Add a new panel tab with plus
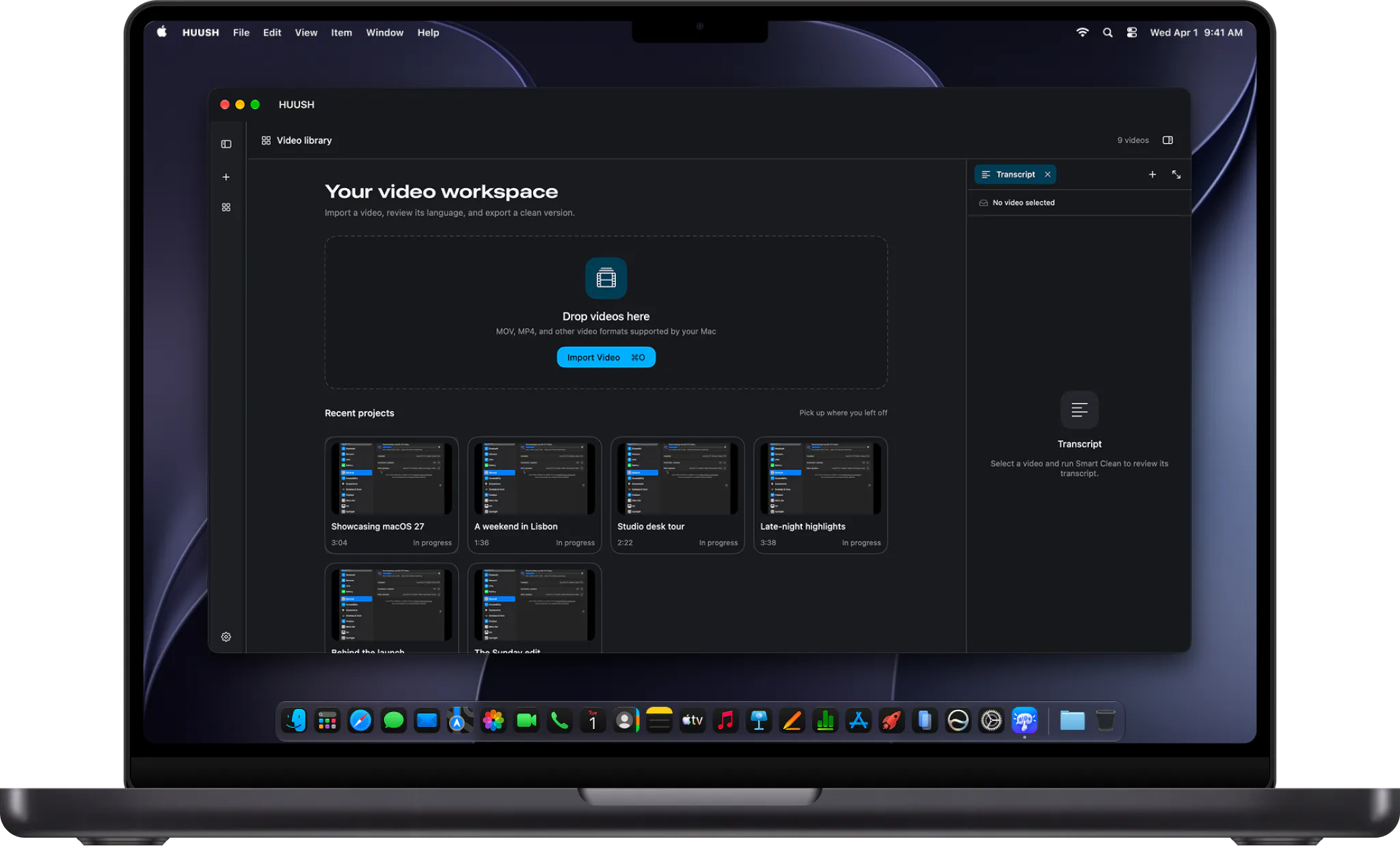 tap(1152, 174)
